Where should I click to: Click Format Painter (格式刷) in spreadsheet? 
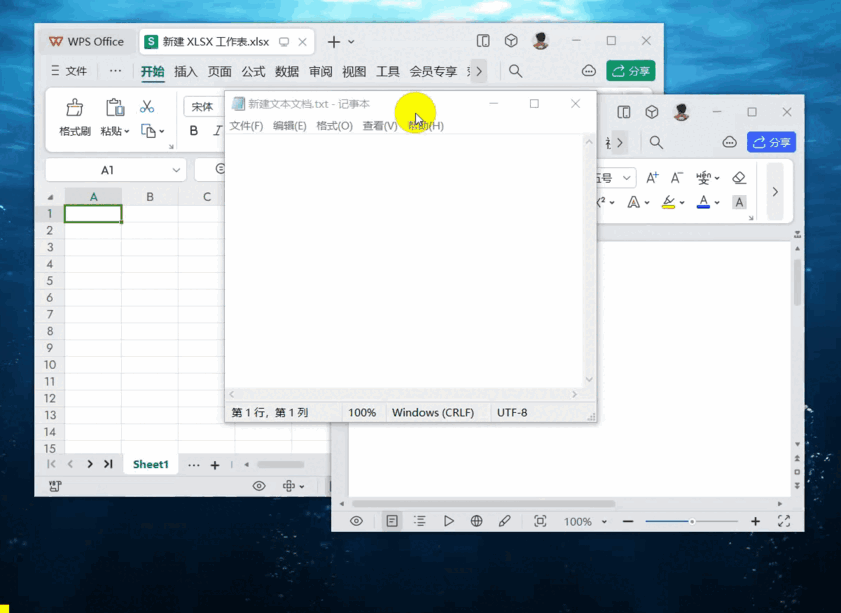click(x=75, y=117)
